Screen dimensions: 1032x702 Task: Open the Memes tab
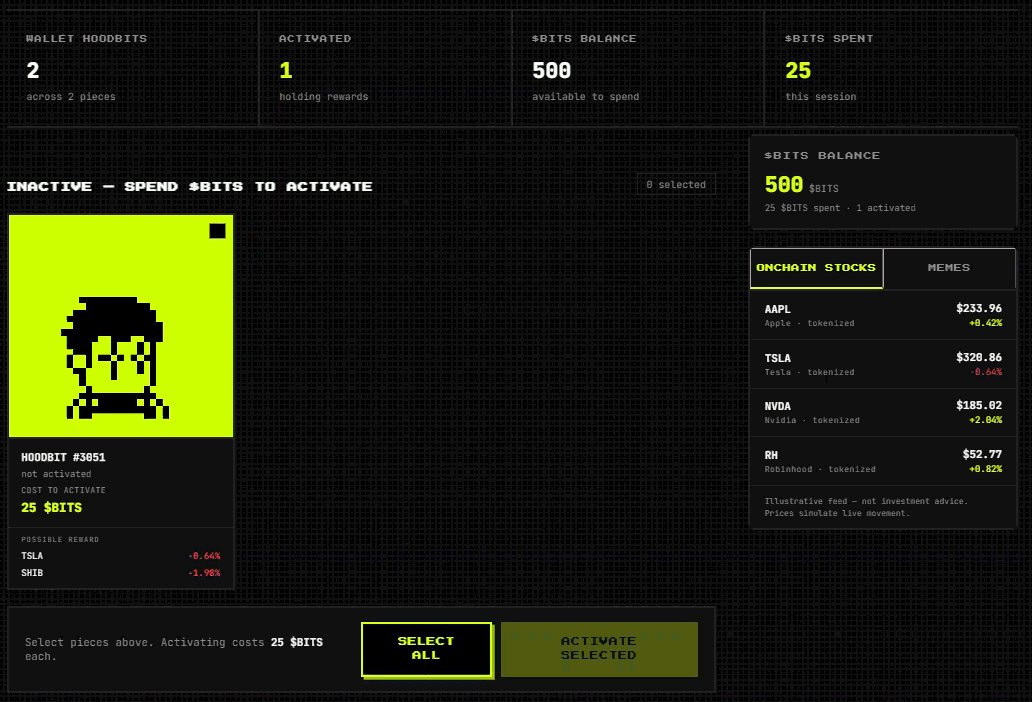click(949, 268)
